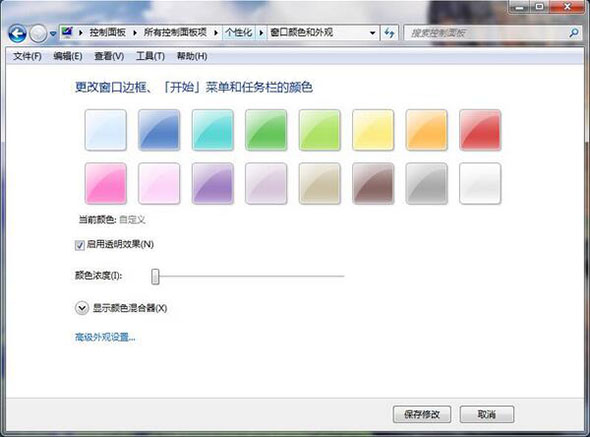Go to 个性化 breadcrumb
This screenshot has height=437, width=590.
[x=239, y=33]
